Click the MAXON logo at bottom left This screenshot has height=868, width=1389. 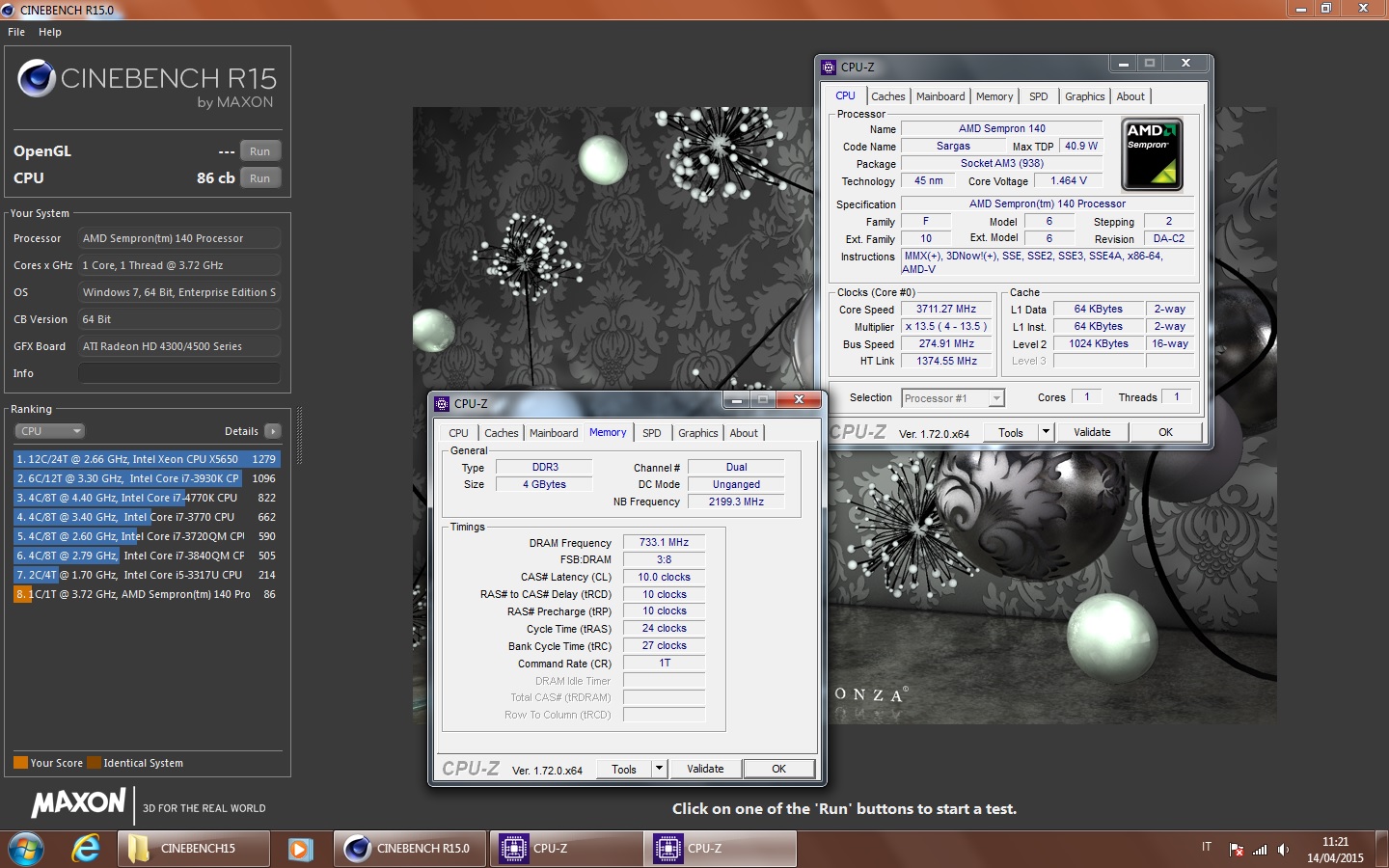pos(79,802)
